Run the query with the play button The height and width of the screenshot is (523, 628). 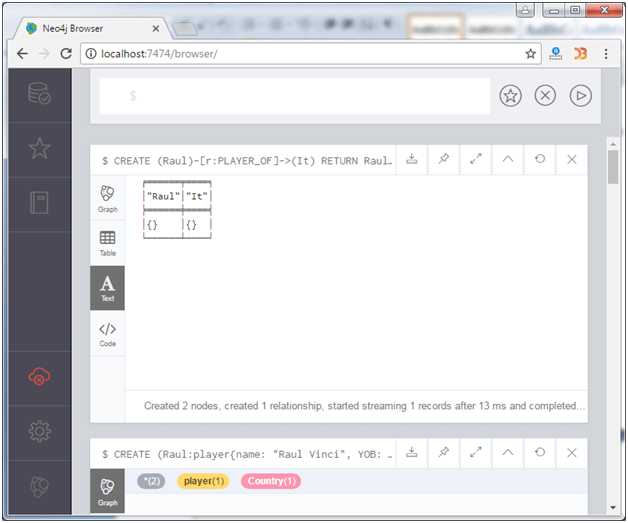[x=580, y=96]
